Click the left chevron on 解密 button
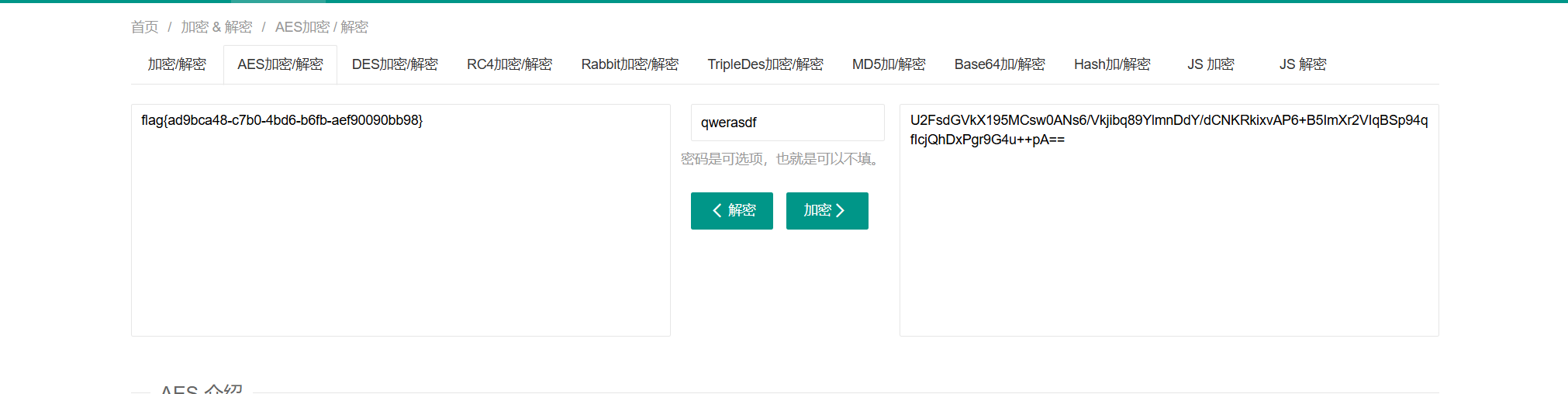This screenshot has width=1568, height=394. pyautogui.click(x=717, y=211)
